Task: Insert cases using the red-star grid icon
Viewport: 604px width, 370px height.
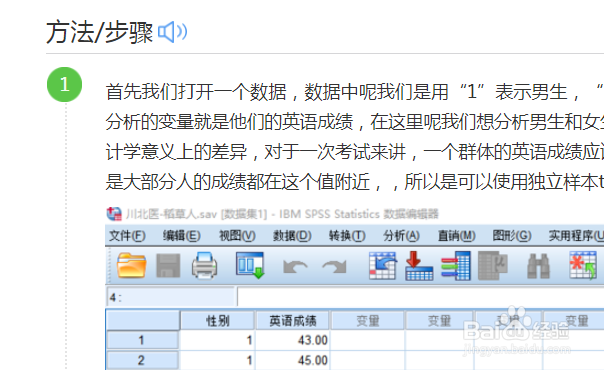Action: (x=582, y=265)
